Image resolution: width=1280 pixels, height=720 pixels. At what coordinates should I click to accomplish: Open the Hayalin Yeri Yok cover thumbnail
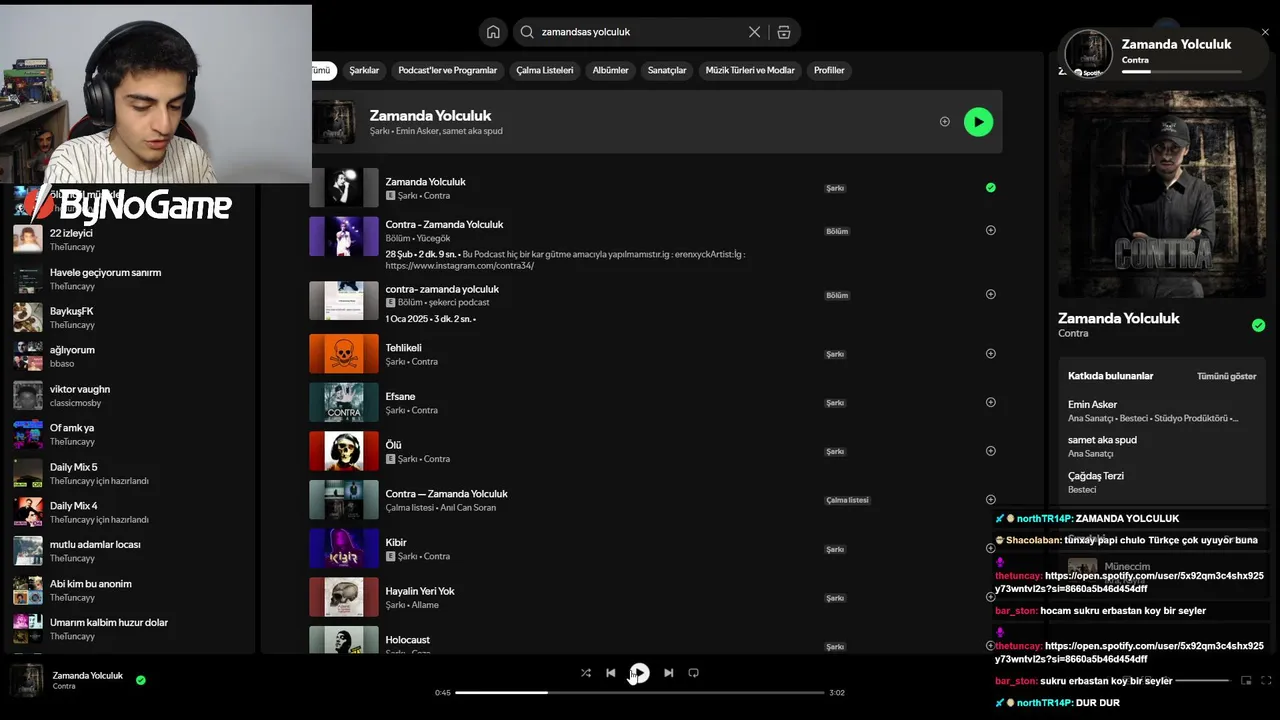(344, 597)
